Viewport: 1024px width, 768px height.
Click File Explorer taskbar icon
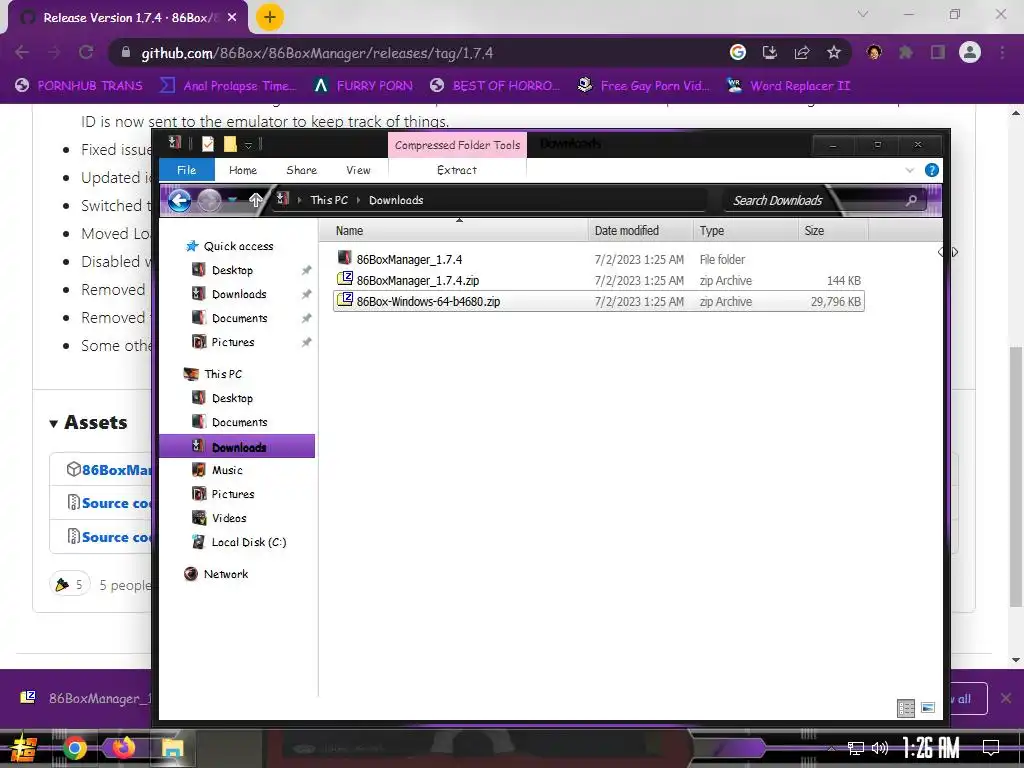172,748
